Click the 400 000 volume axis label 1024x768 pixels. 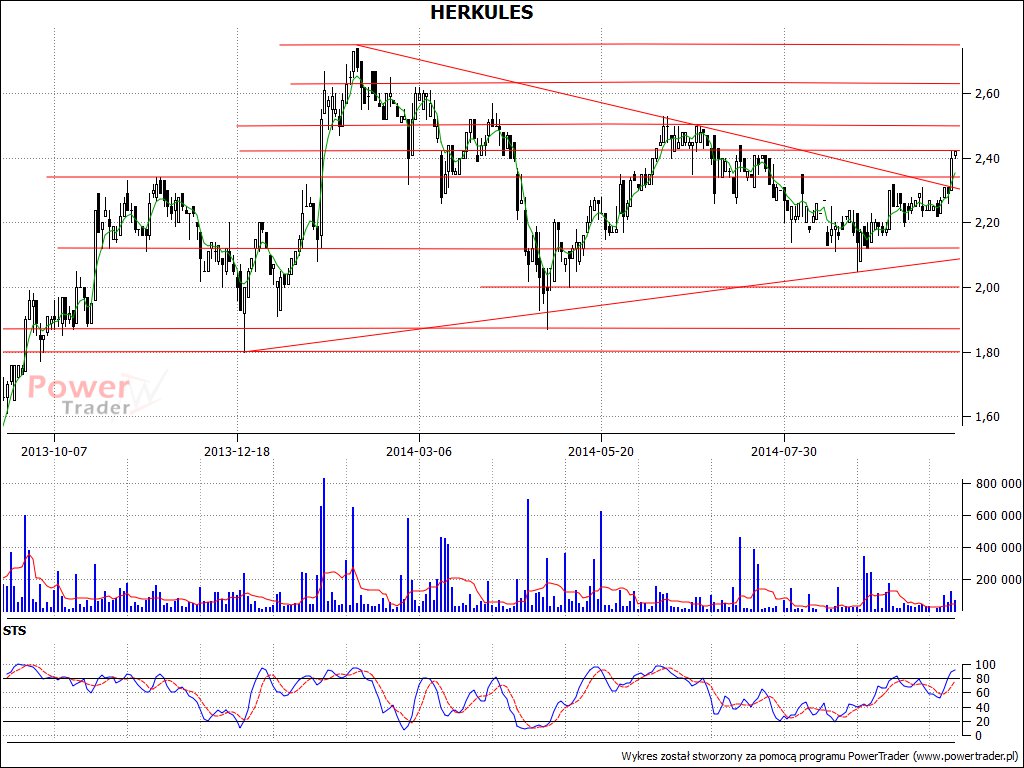tap(998, 548)
